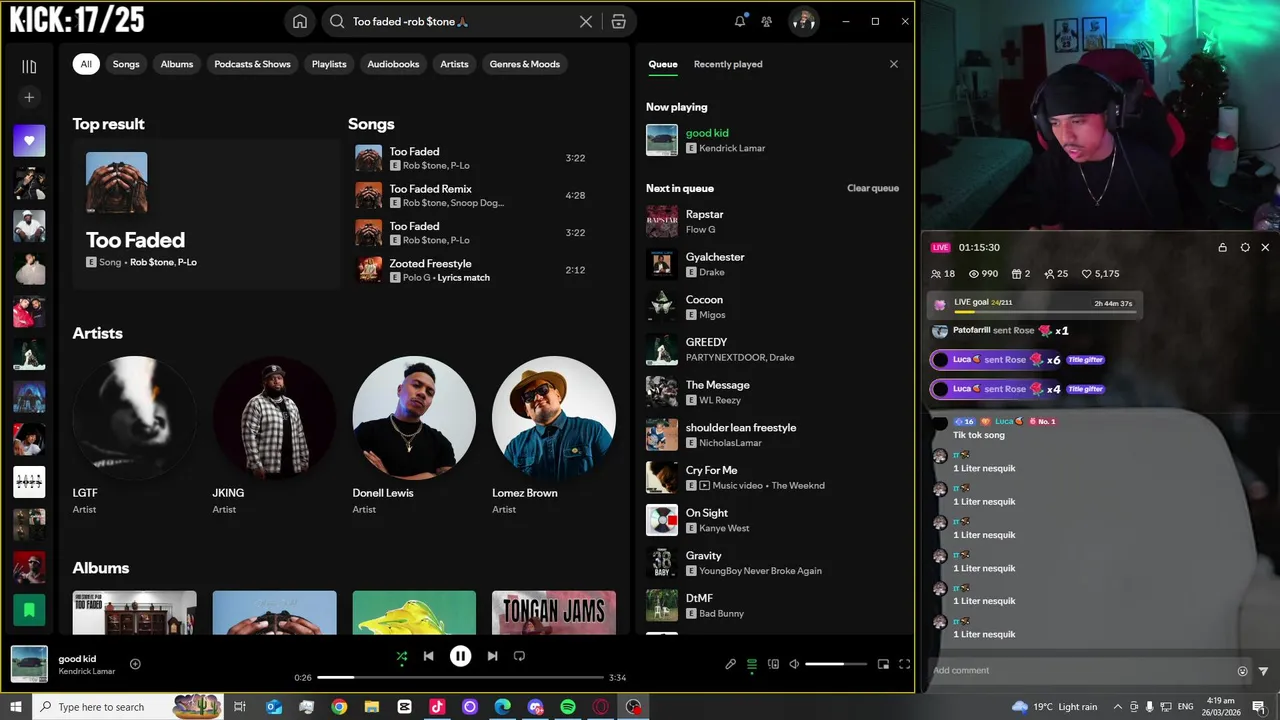The height and width of the screenshot is (720, 1280).
Task: Select the Queue tab
Action: [x=663, y=64]
